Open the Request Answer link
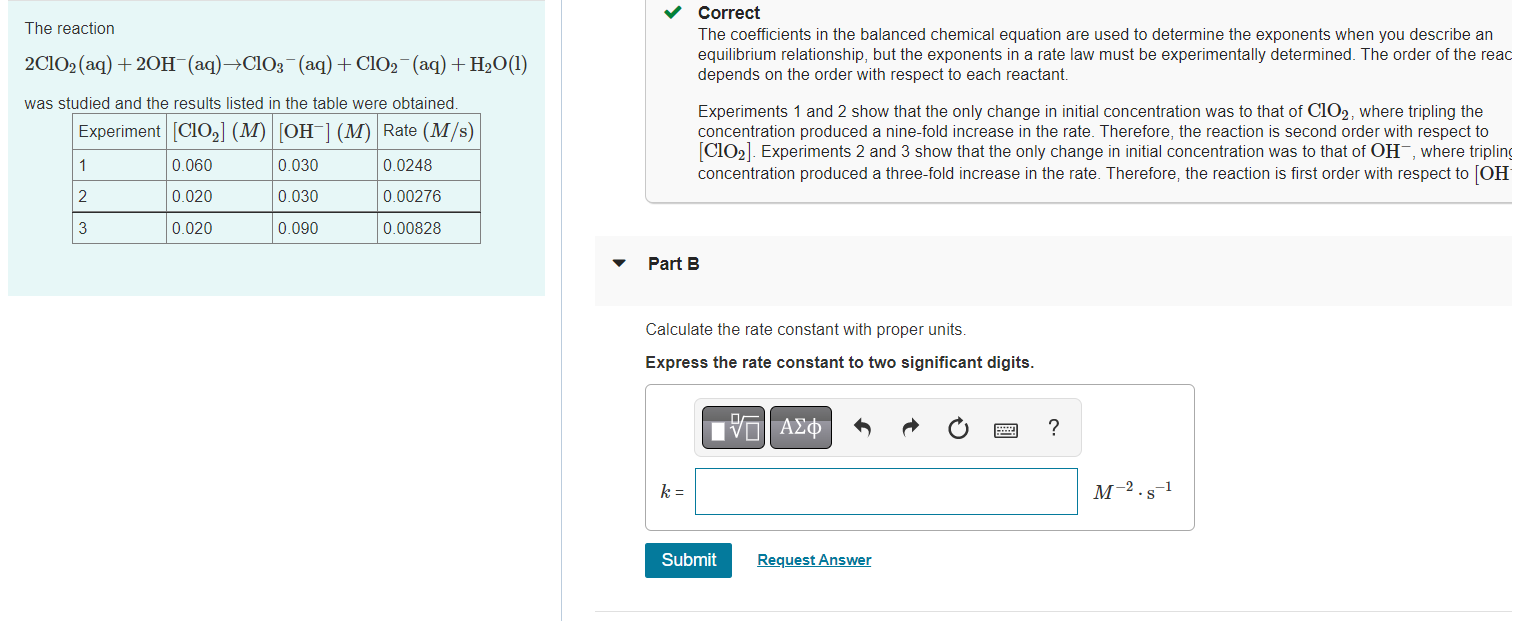This screenshot has width=1526, height=621. (x=813, y=559)
